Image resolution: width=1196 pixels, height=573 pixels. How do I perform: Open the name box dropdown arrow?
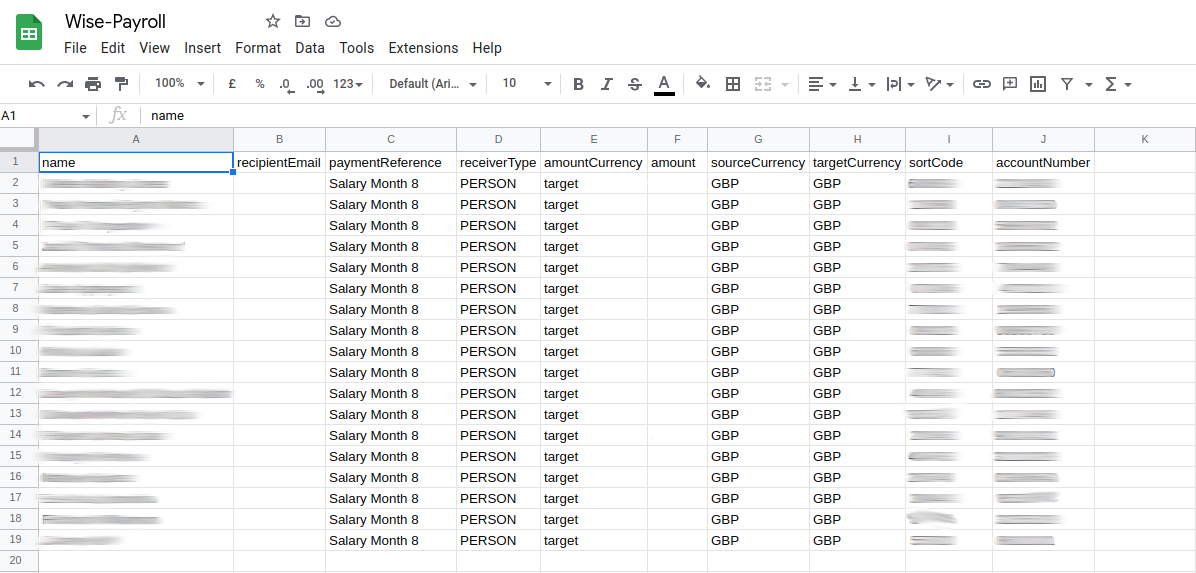point(85,116)
